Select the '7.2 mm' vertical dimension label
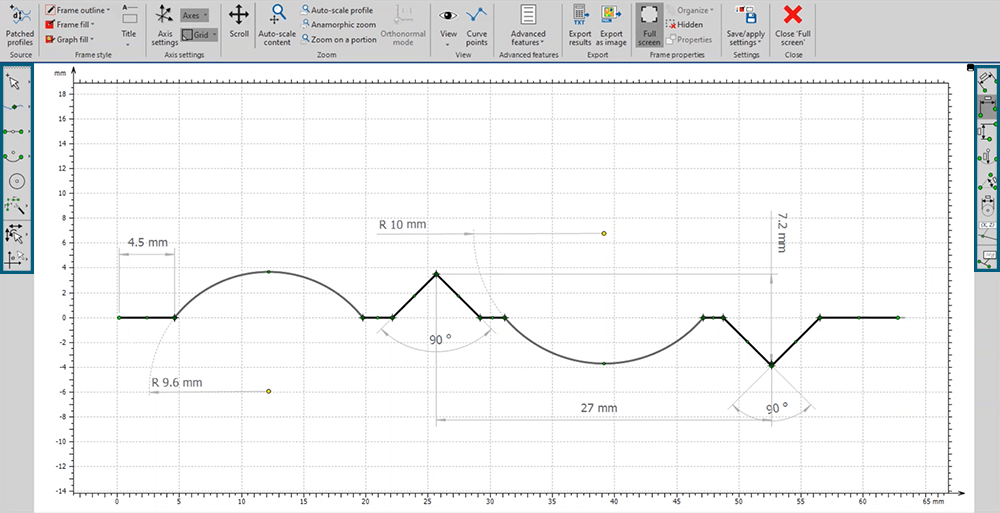 [x=783, y=233]
